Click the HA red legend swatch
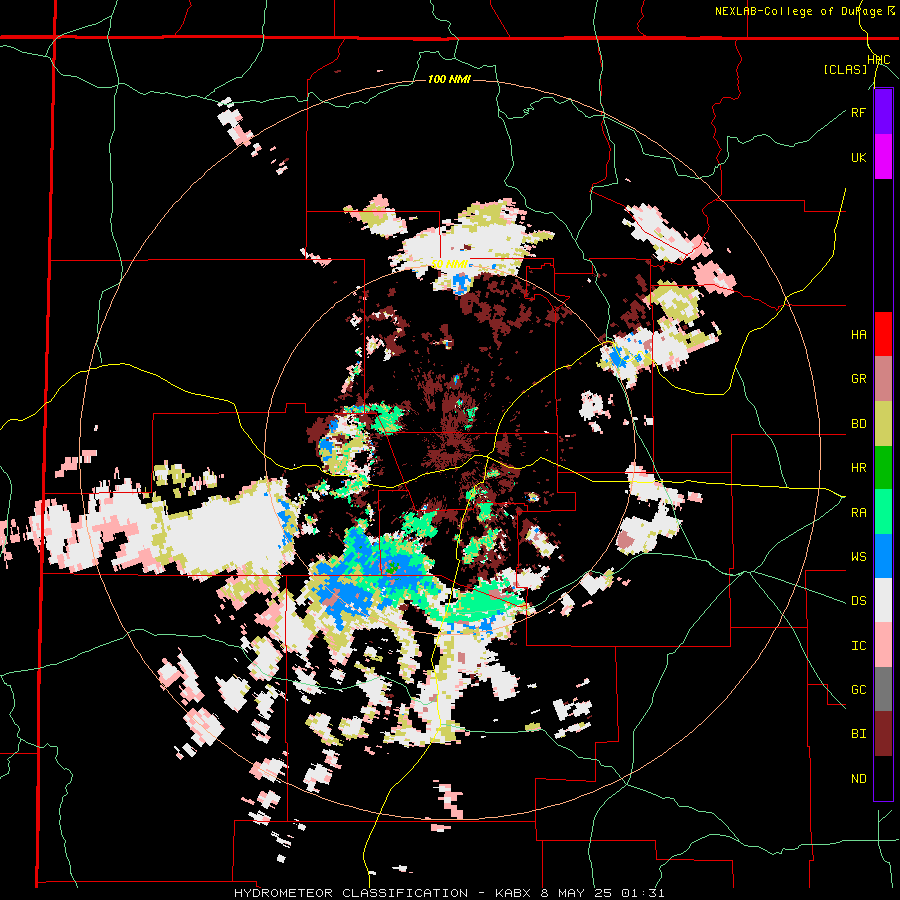The height and width of the screenshot is (900, 900). pos(883,334)
